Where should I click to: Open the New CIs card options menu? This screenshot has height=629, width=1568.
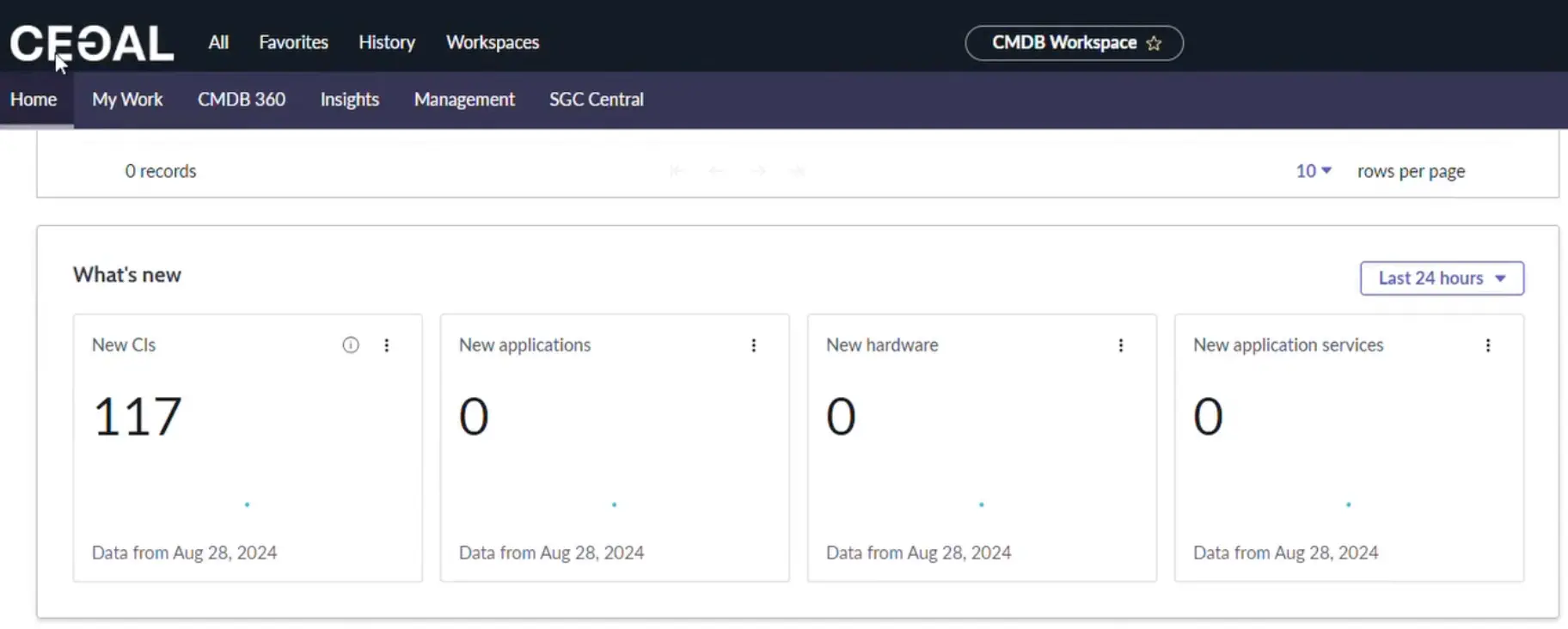(387, 345)
